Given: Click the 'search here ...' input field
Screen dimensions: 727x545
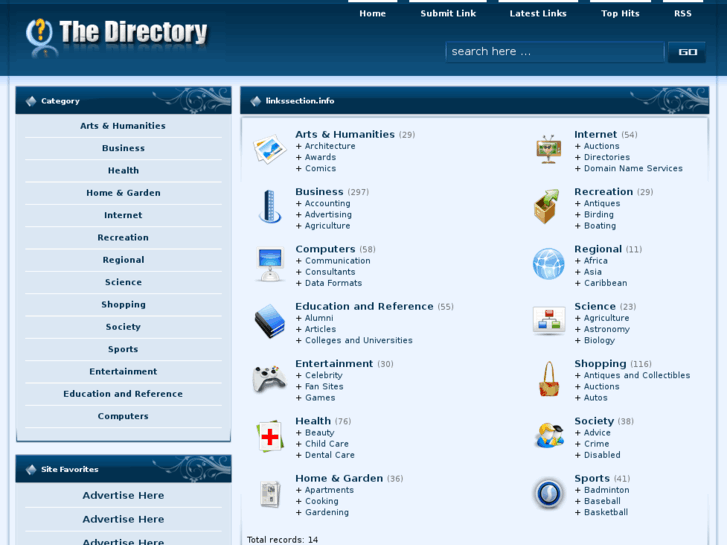Looking at the screenshot, I should (555, 51).
